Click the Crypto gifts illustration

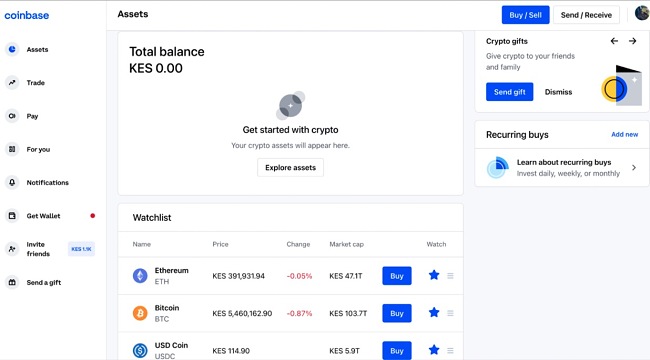coord(621,85)
